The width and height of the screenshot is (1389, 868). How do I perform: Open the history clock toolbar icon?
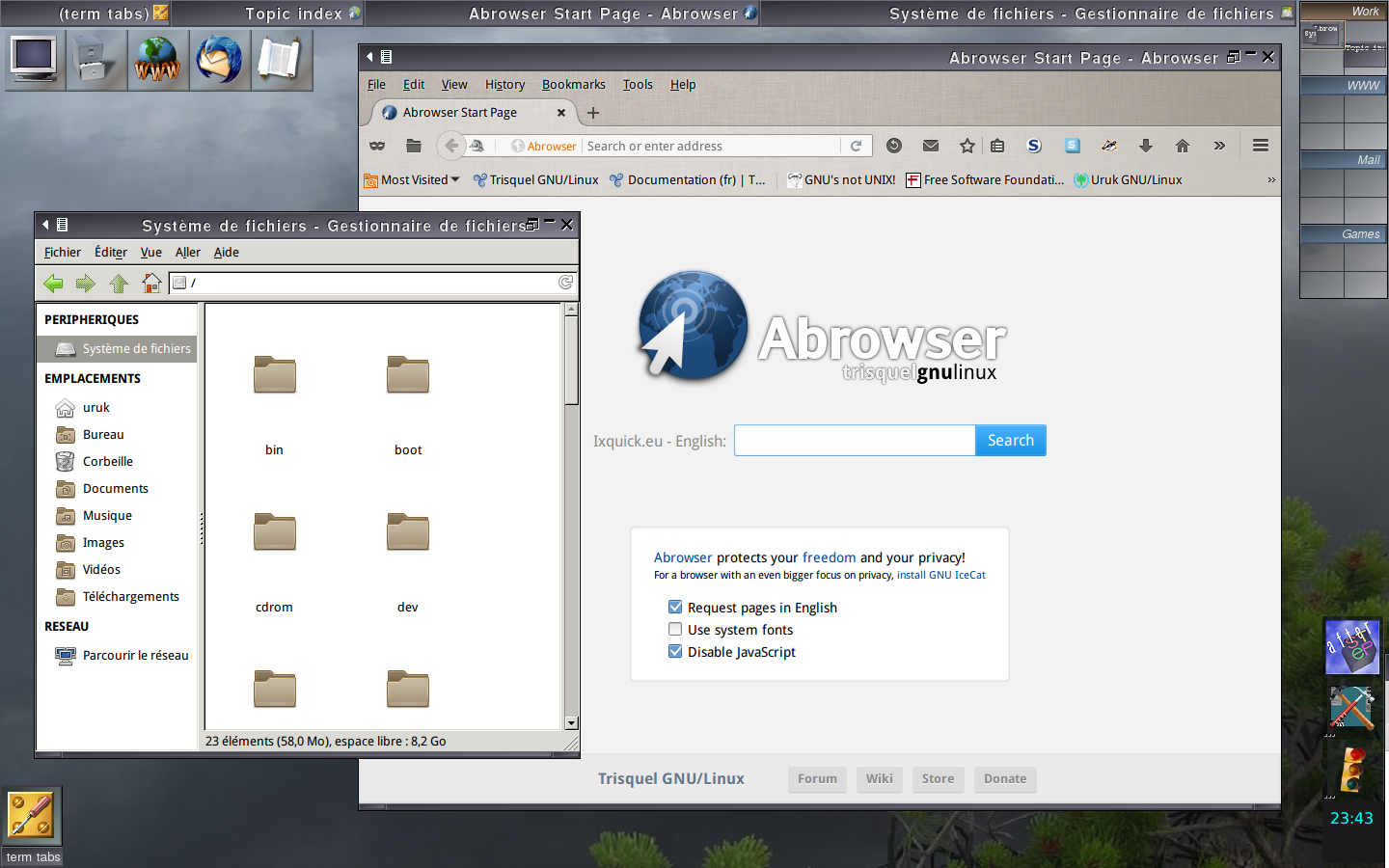coord(894,146)
